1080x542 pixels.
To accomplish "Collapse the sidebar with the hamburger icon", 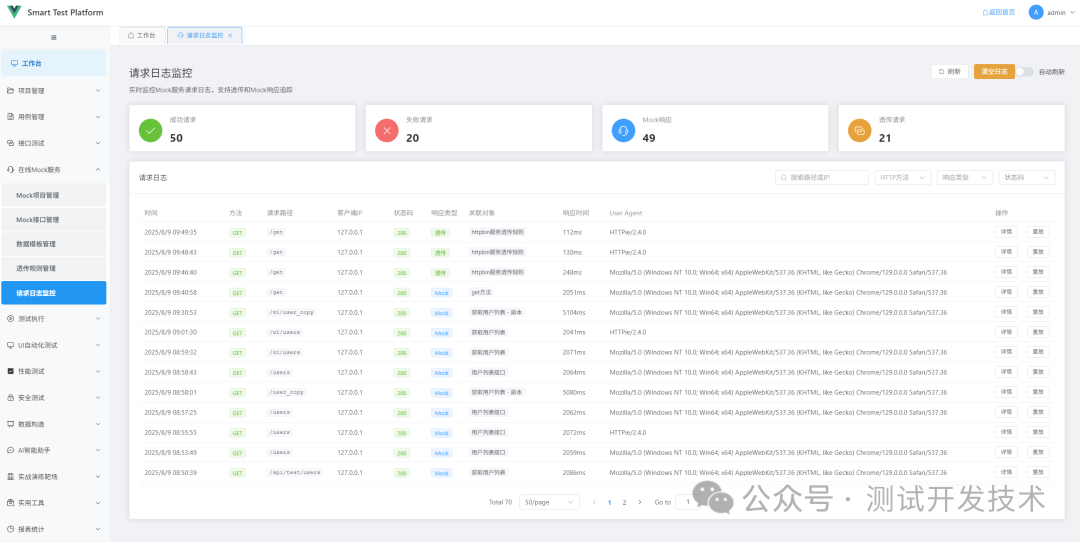I will click(54, 37).
